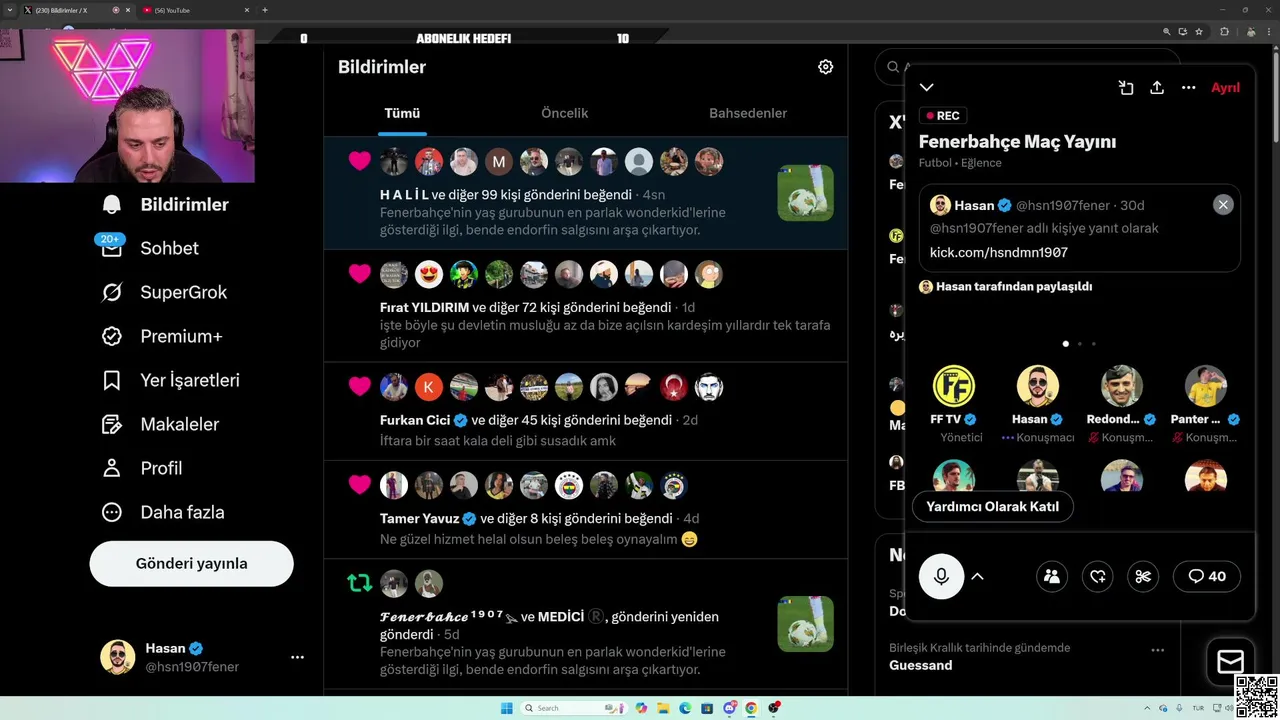This screenshot has width=1280, height=720.
Task: Select FF TV host avatar in Space
Action: point(953,386)
